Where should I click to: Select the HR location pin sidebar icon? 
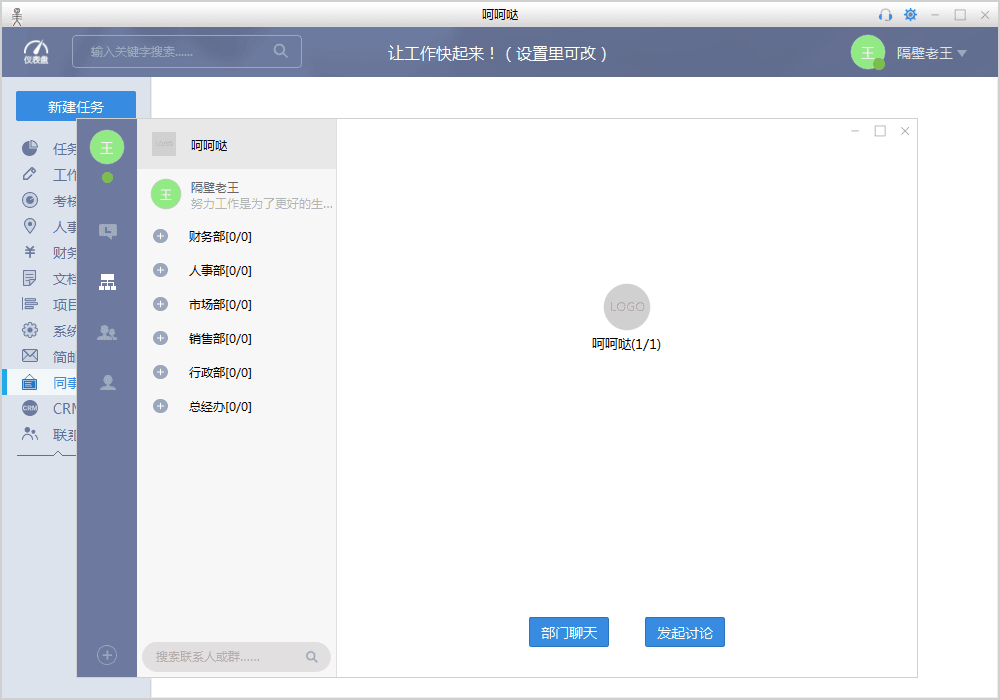(x=29, y=226)
